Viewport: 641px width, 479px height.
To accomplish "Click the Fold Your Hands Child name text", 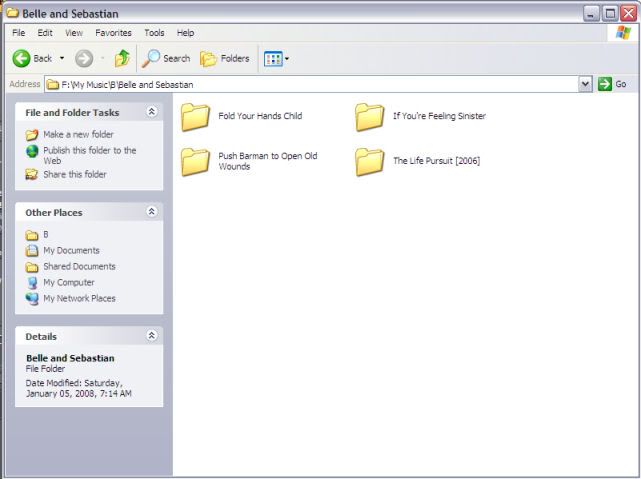I will tap(260, 116).
